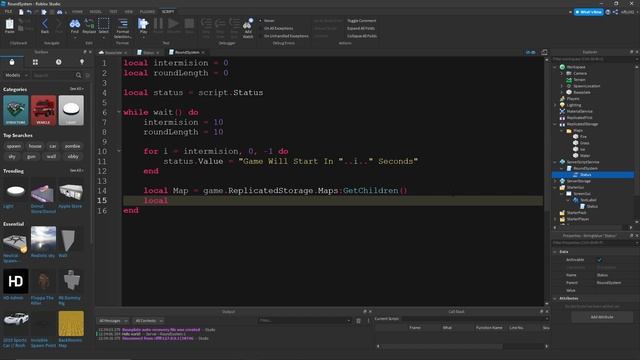This screenshot has height=360, width=640.
Task: Switch to the Baseplate document tab
Action: coord(113,53)
